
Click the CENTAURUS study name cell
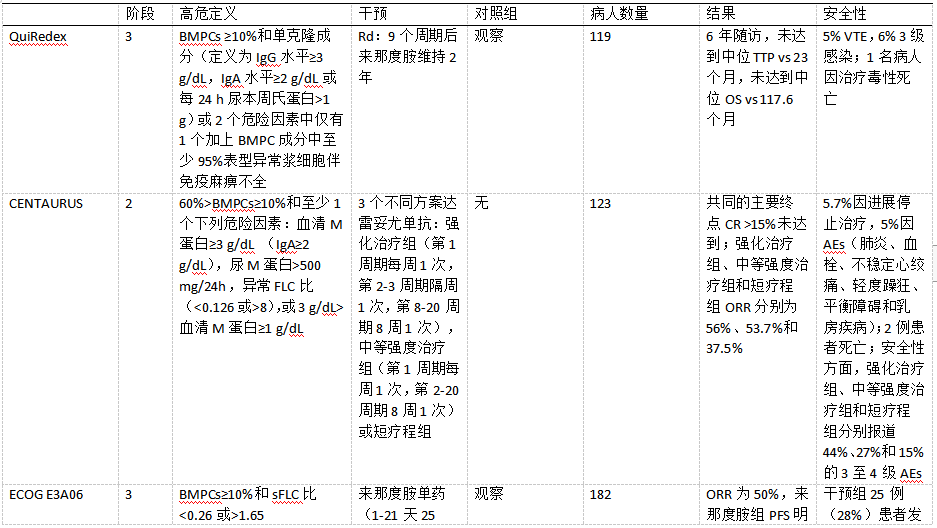click(46, 204)
